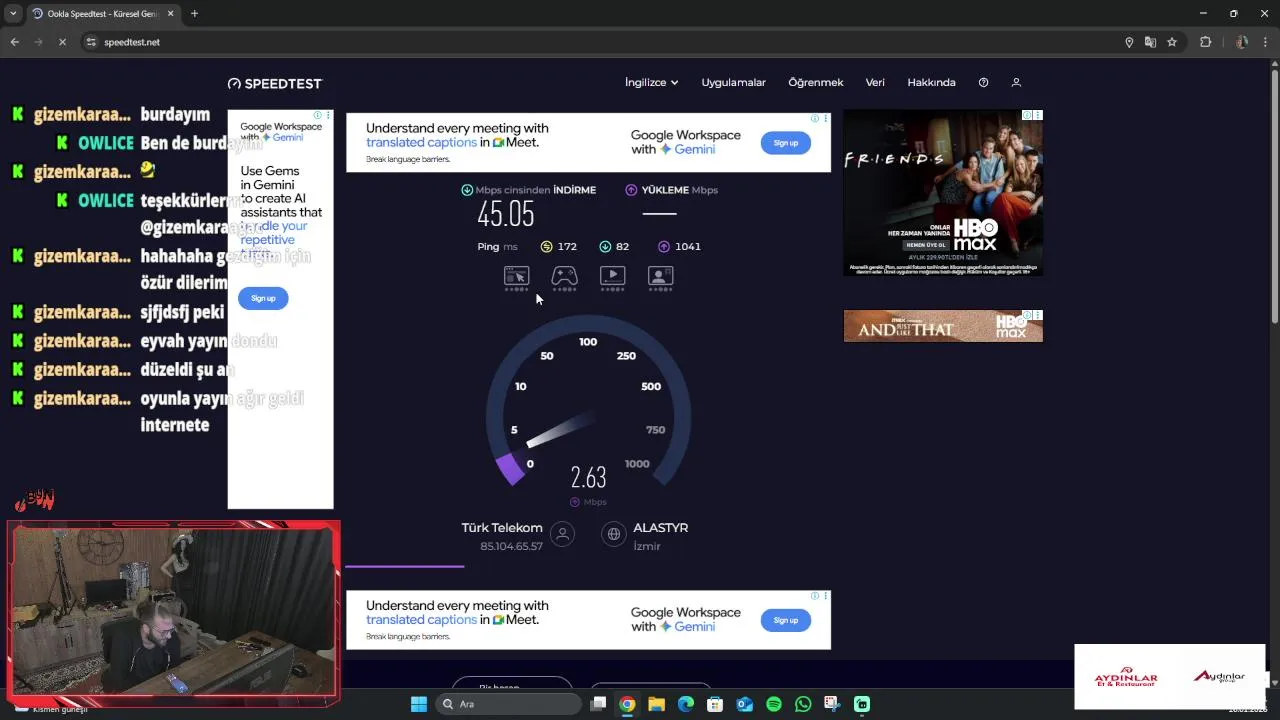Open the Chrome profile avatar
Viewport: 1280px width, 720px height.
1241,42
